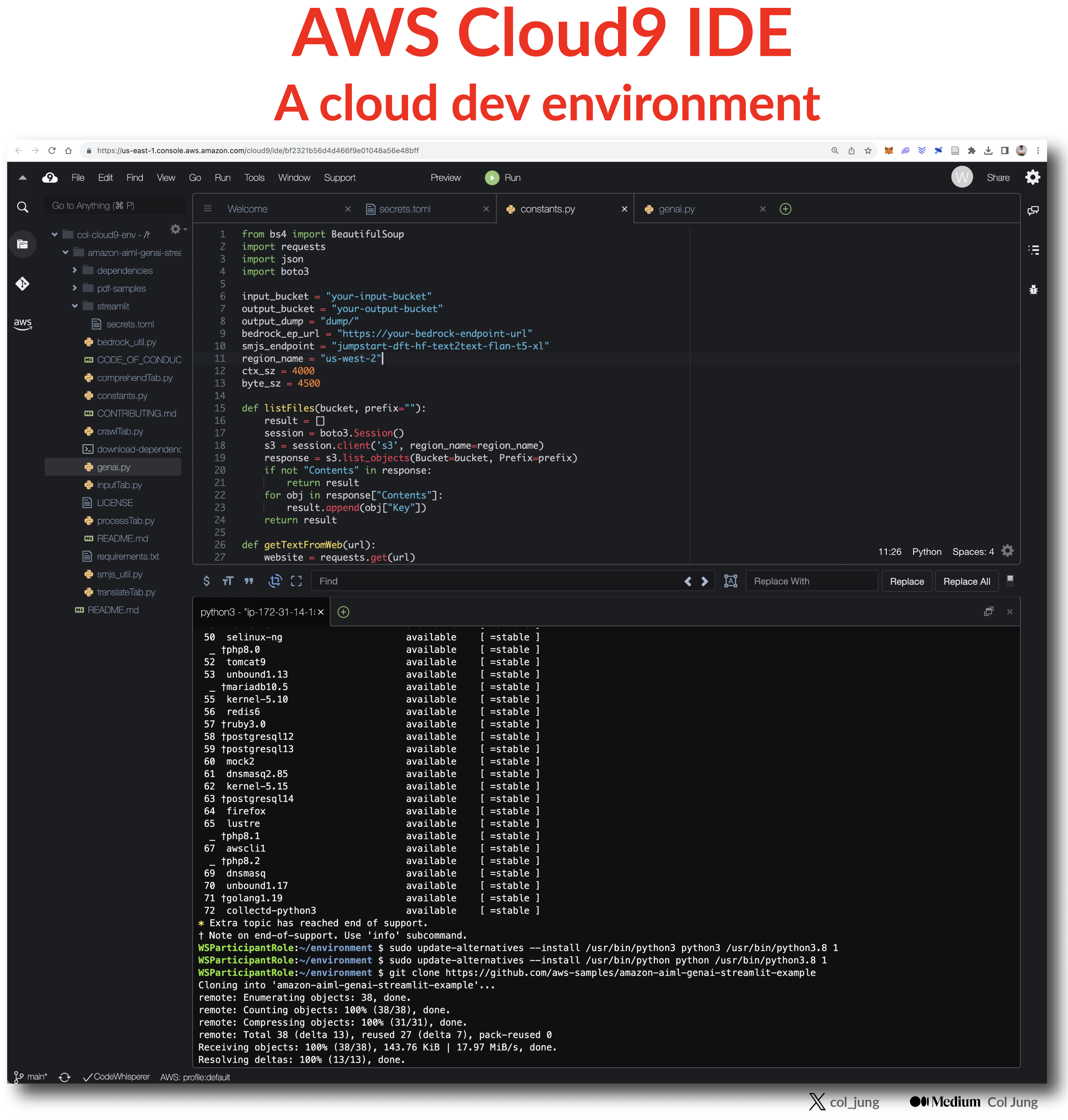1068x1120 pixels.
Task: Open the Source Control git panel icon
Action: 22,284
